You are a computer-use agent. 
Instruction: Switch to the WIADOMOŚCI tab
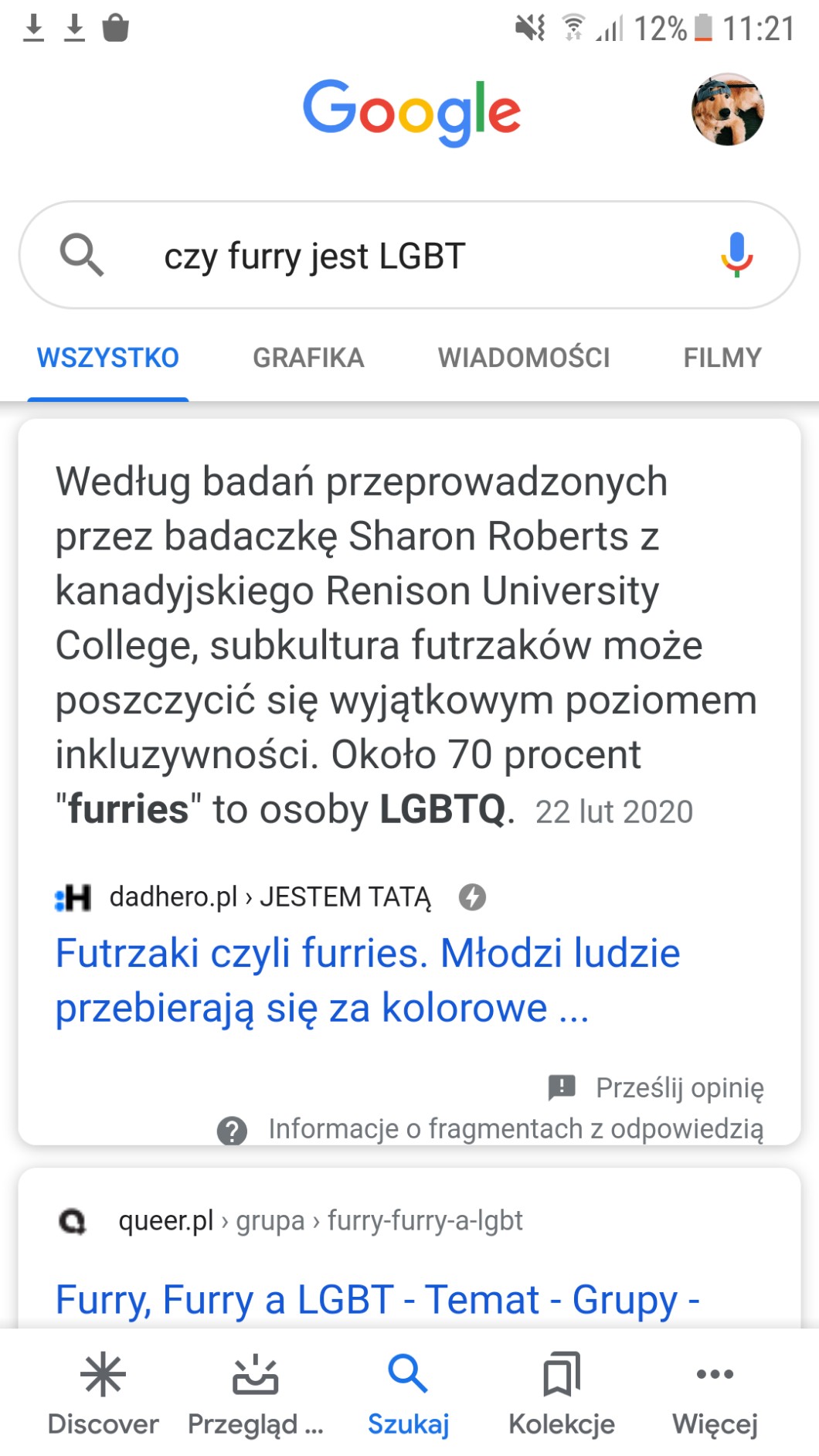tap(524, 358)
